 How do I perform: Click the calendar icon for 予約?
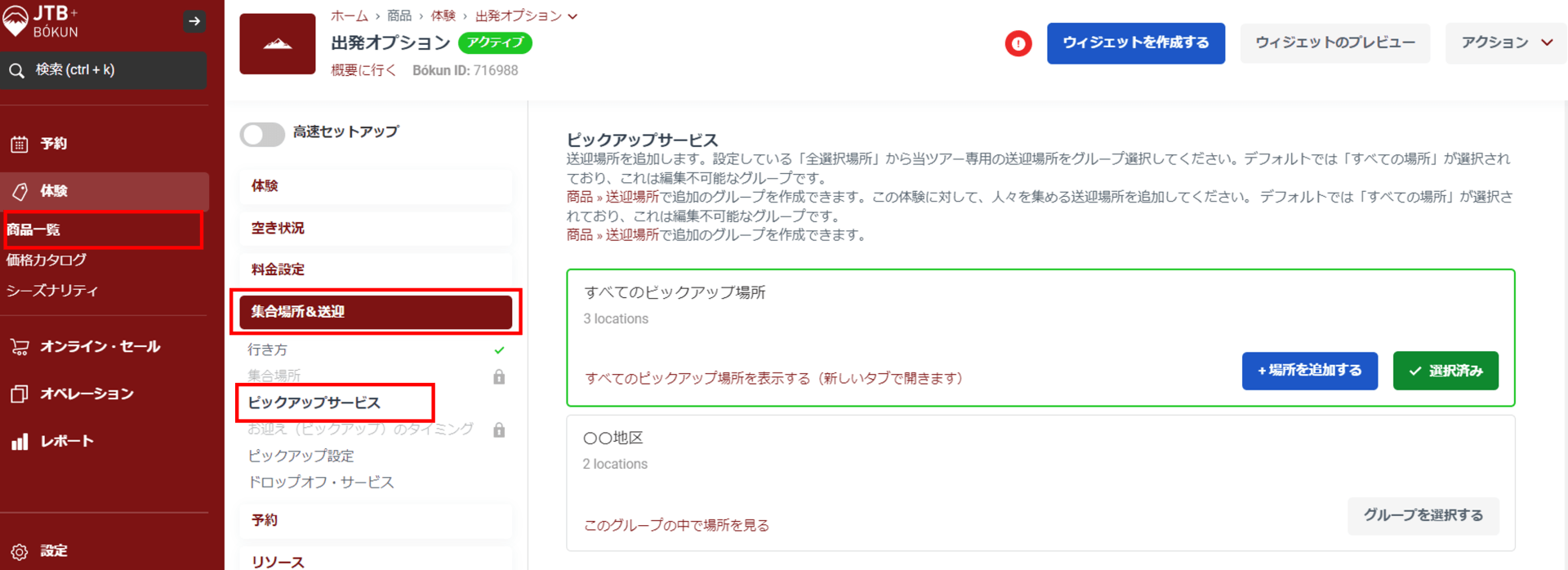tap(20, 145)
